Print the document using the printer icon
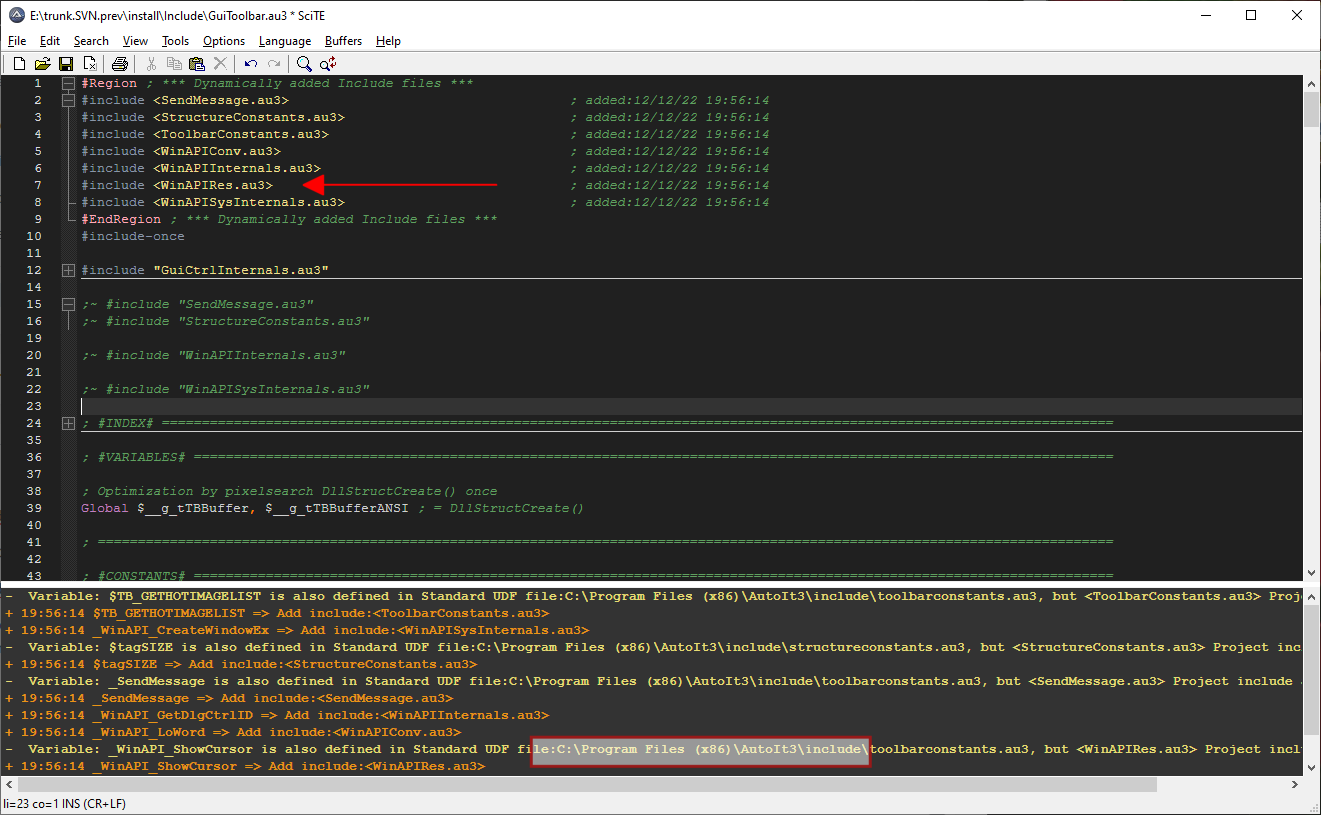 click(120, 64)
